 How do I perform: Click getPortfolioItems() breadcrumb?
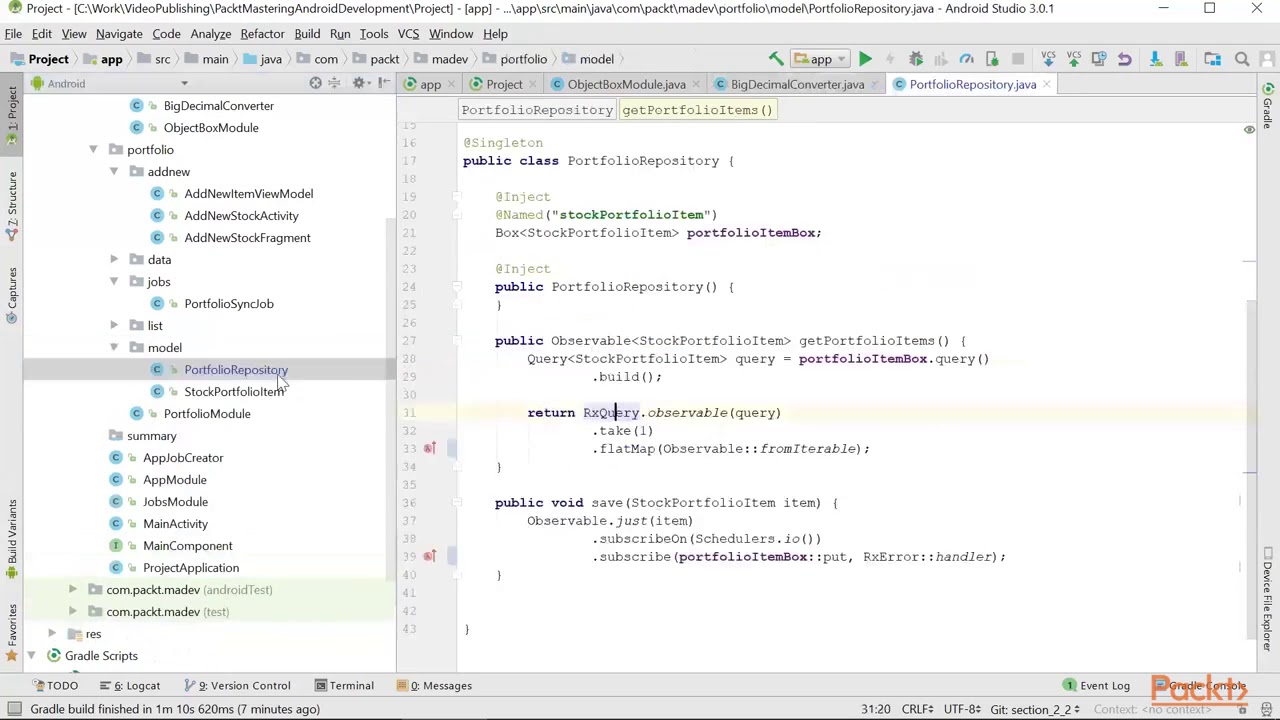click(697, 110)
